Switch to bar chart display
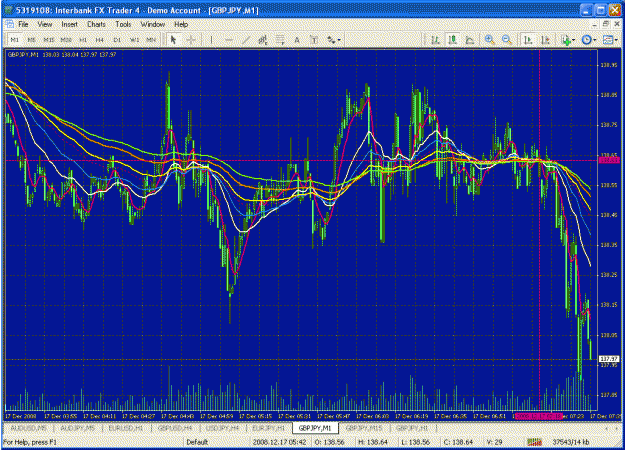 click(435, 39)
